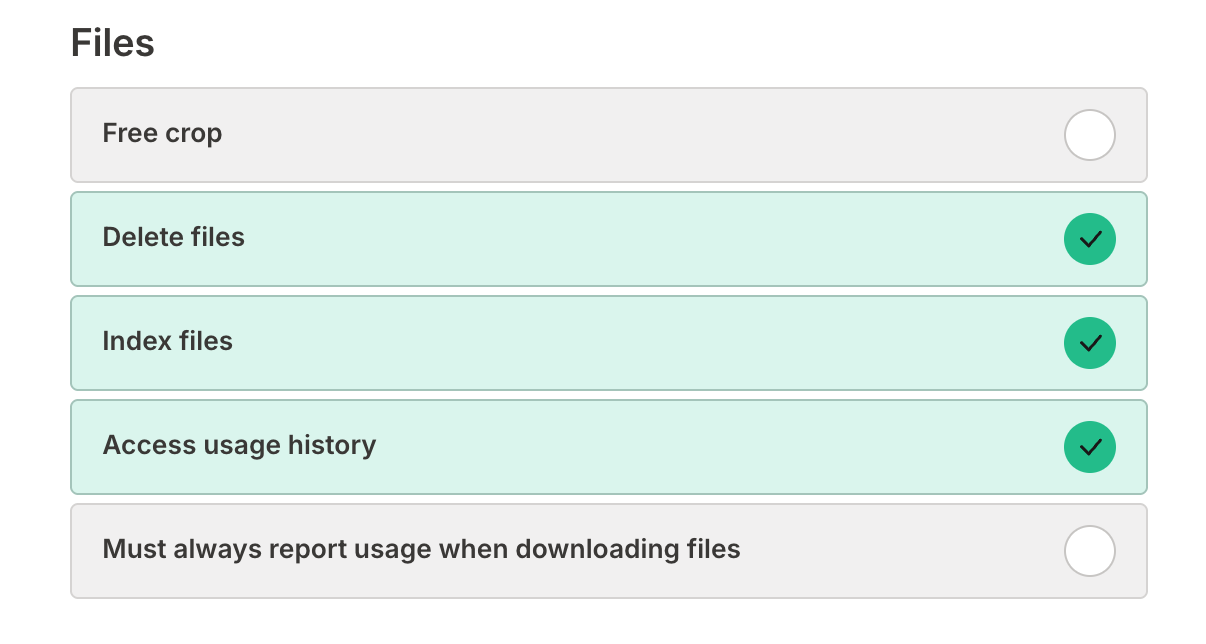Enable the Free crop permission toggle

click(1089, 135)
